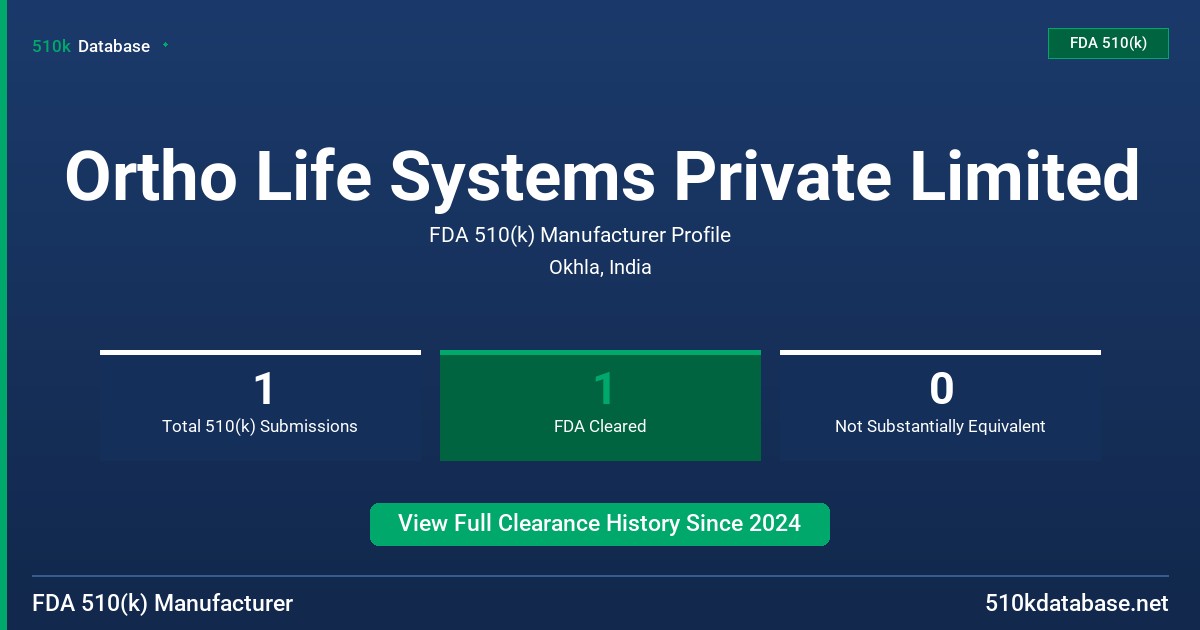Image resolution: width=1200 pixels, height=630 pixels.
Task: Click the Okhla, India location text
Action: [600, 267]
